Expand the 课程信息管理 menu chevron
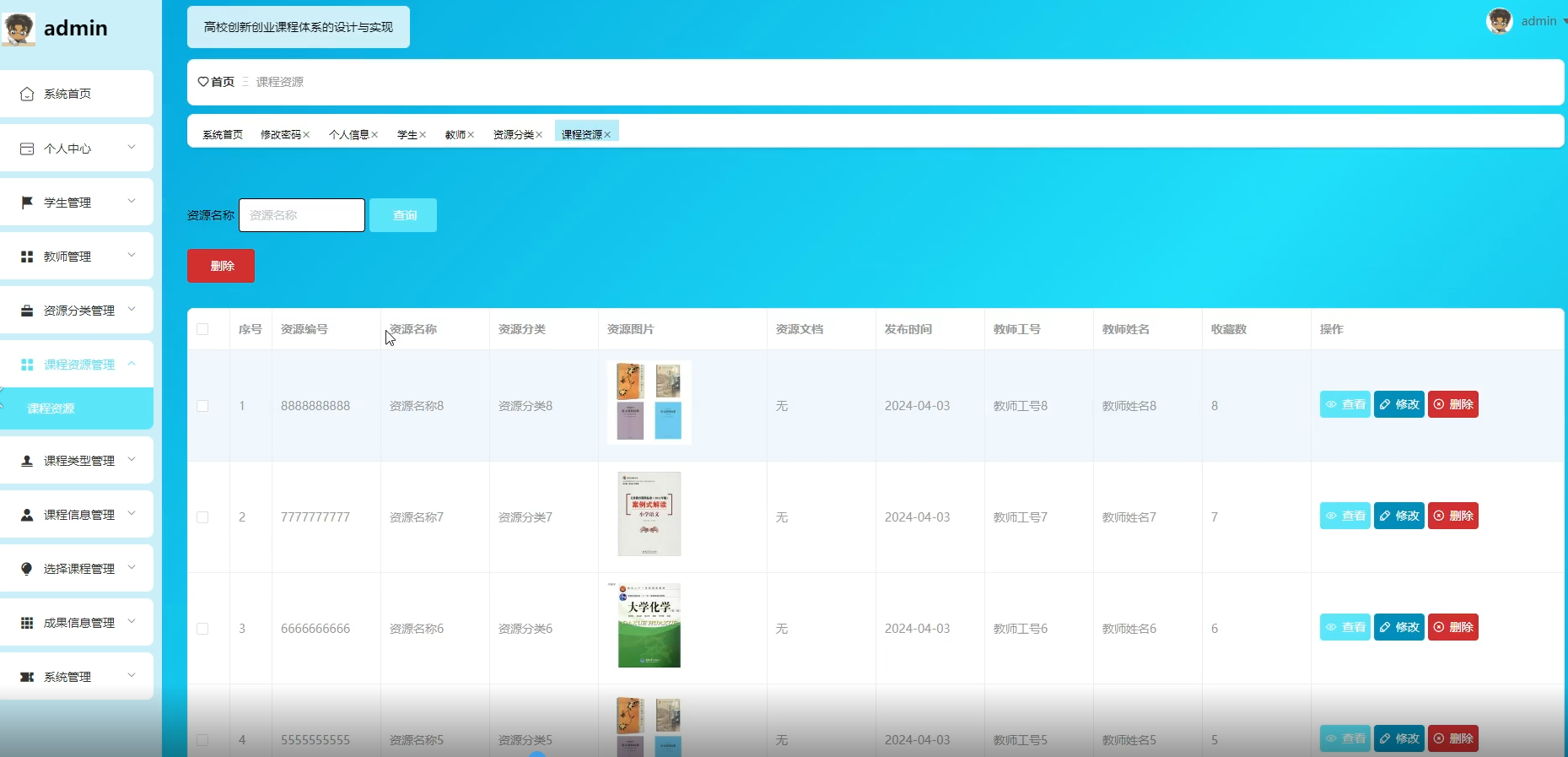The height and width of the screenshot is (757, 1568). point(132,513)
